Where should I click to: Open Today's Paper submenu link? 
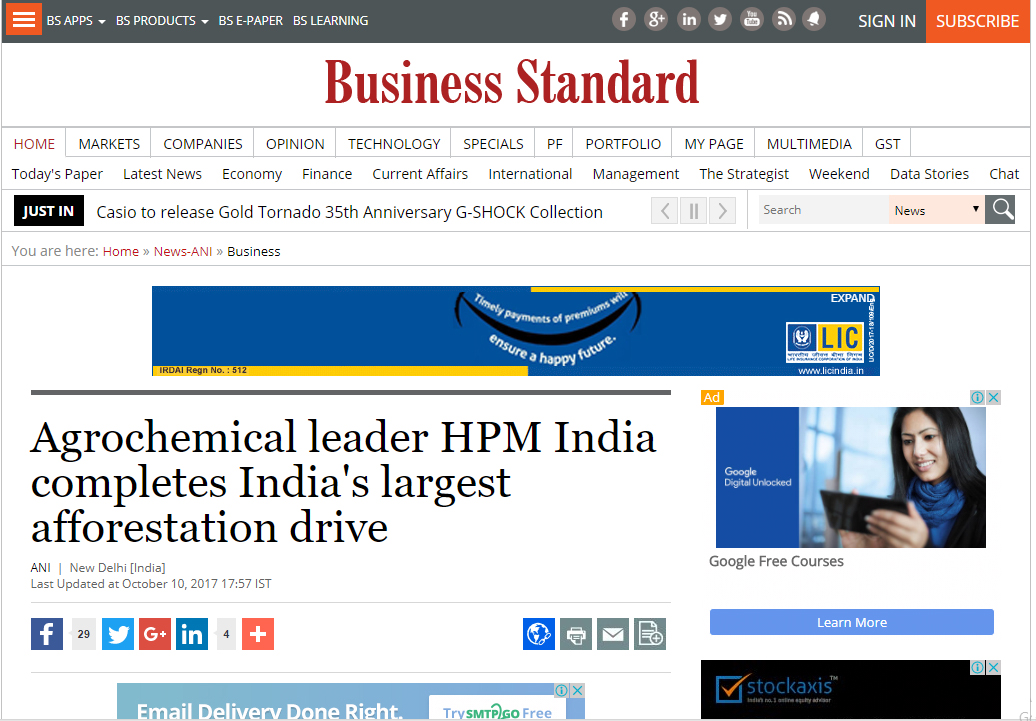pyautogui.click(x=57, y=174)
